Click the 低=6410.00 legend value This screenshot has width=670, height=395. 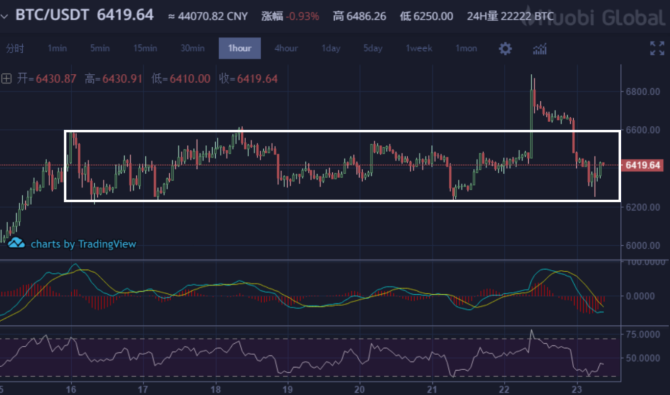[181, 79]
